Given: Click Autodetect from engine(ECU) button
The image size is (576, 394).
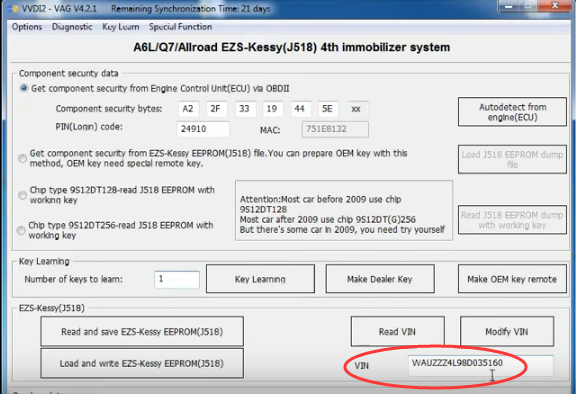Looking at the screenshot, I should (512, 112).
